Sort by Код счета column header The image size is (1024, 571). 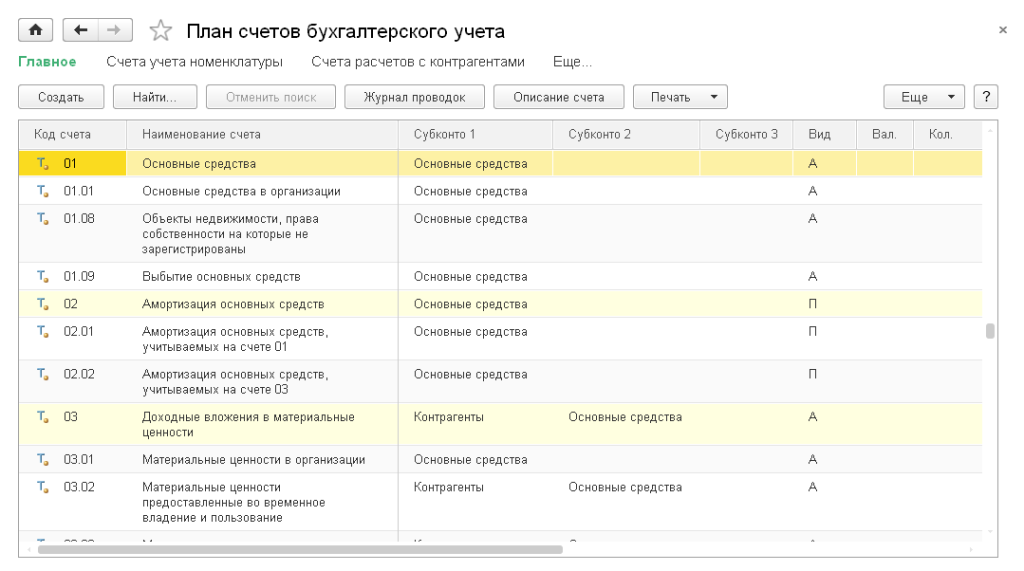[x=62, y=134]
